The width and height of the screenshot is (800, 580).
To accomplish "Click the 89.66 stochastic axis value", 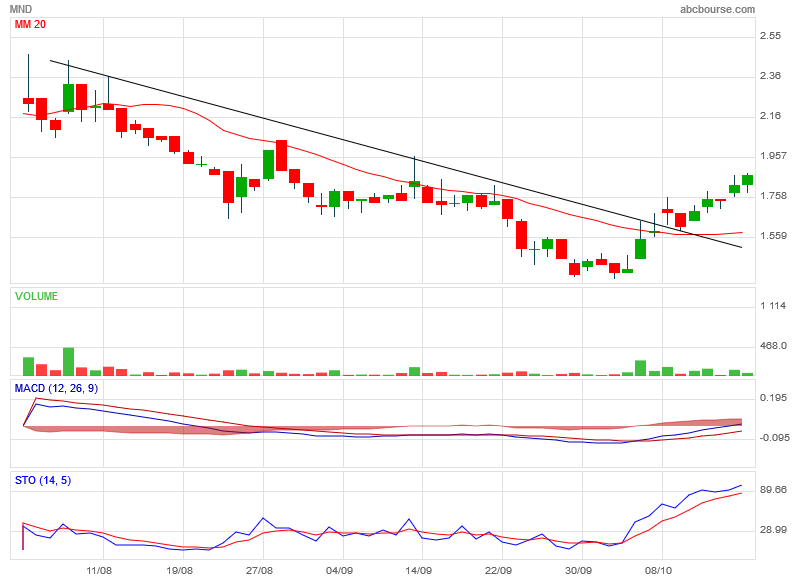I will [x=773, y=490].
